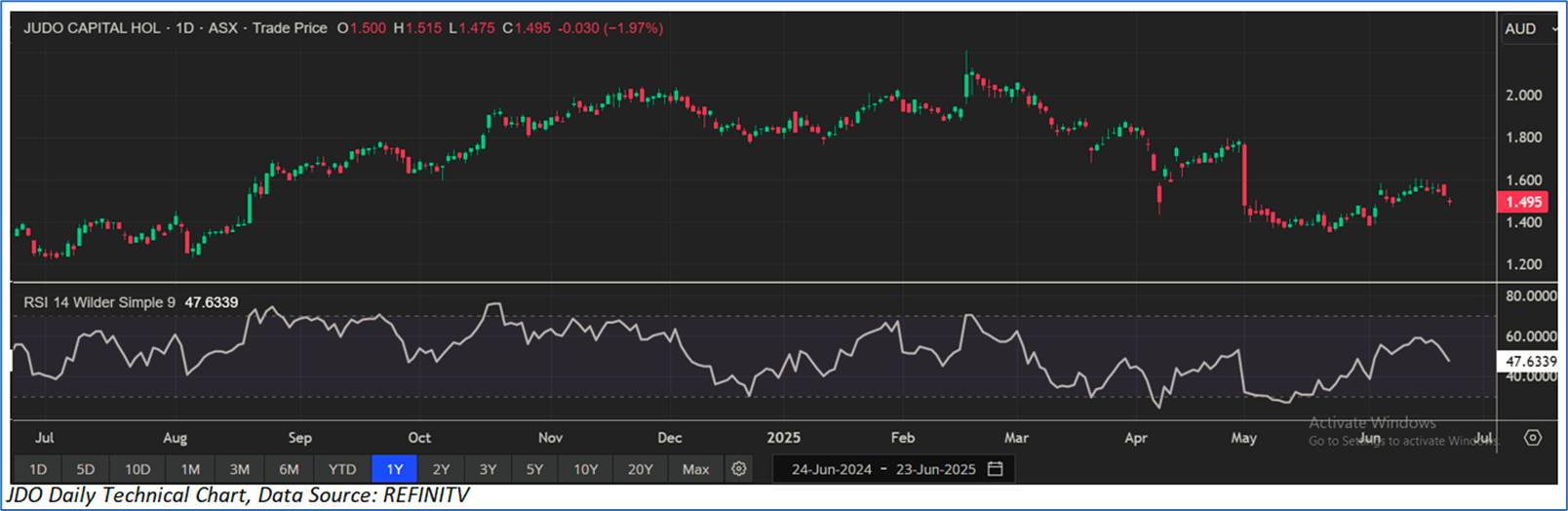Click the JUDO CAPITAL HOL symbol title
Screen dimensions: 1568x511
92,28
